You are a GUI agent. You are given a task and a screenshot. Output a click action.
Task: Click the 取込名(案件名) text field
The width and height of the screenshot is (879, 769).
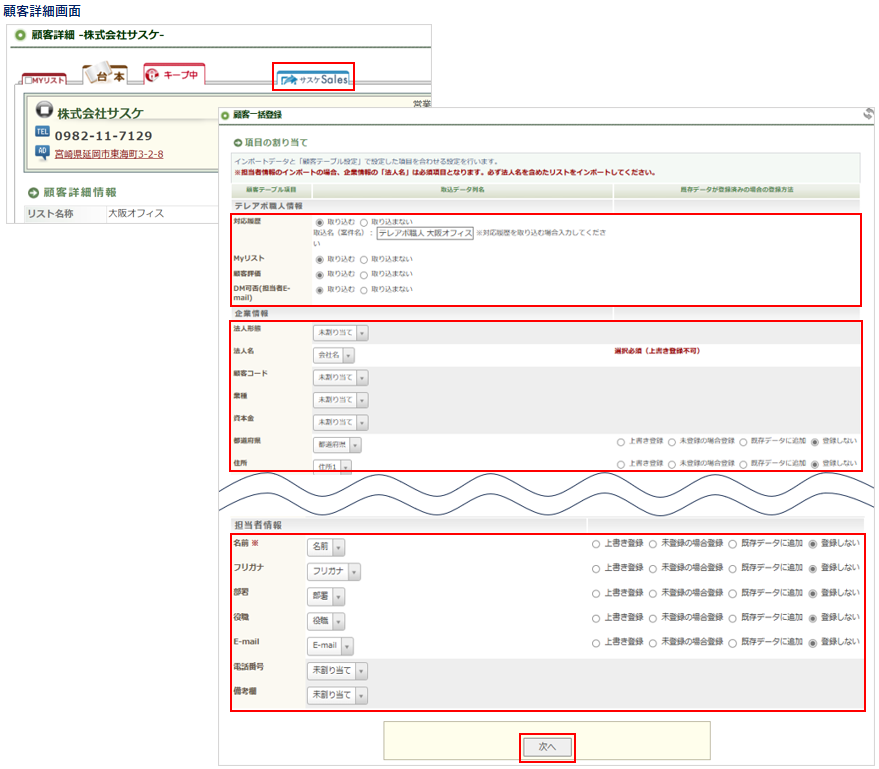point(425,233)
